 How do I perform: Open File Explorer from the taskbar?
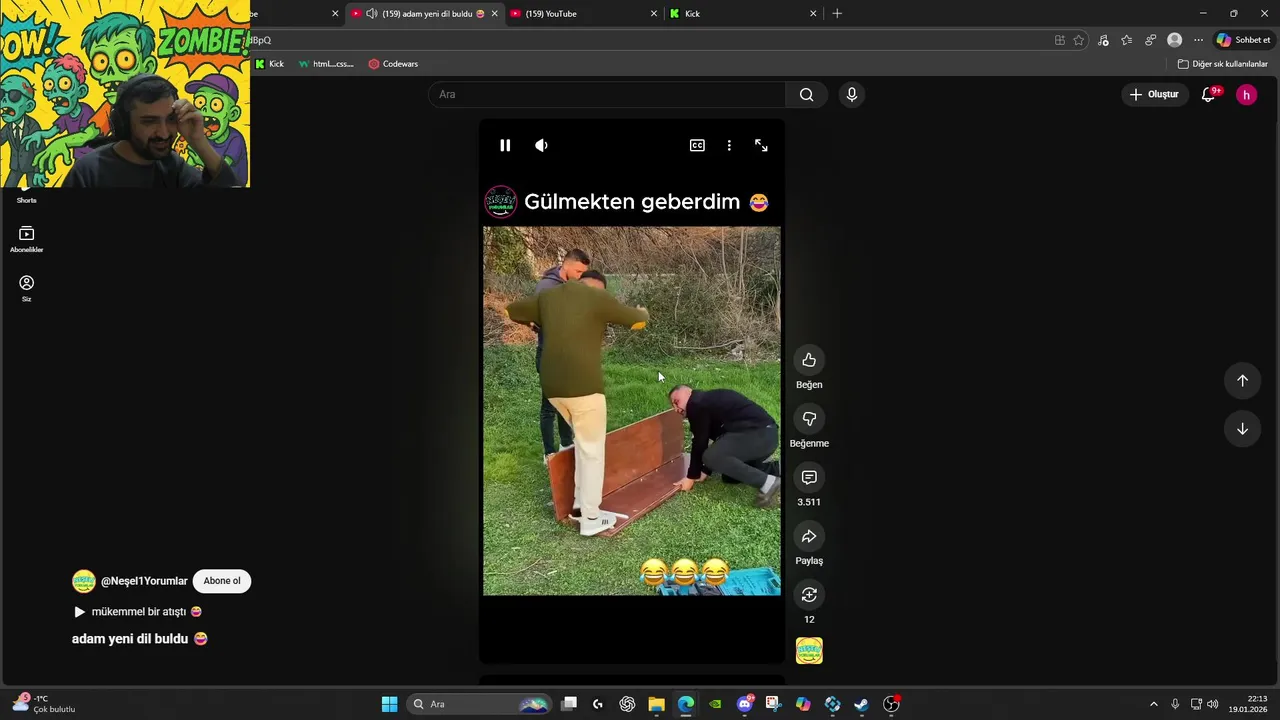[x=656, y=704]
